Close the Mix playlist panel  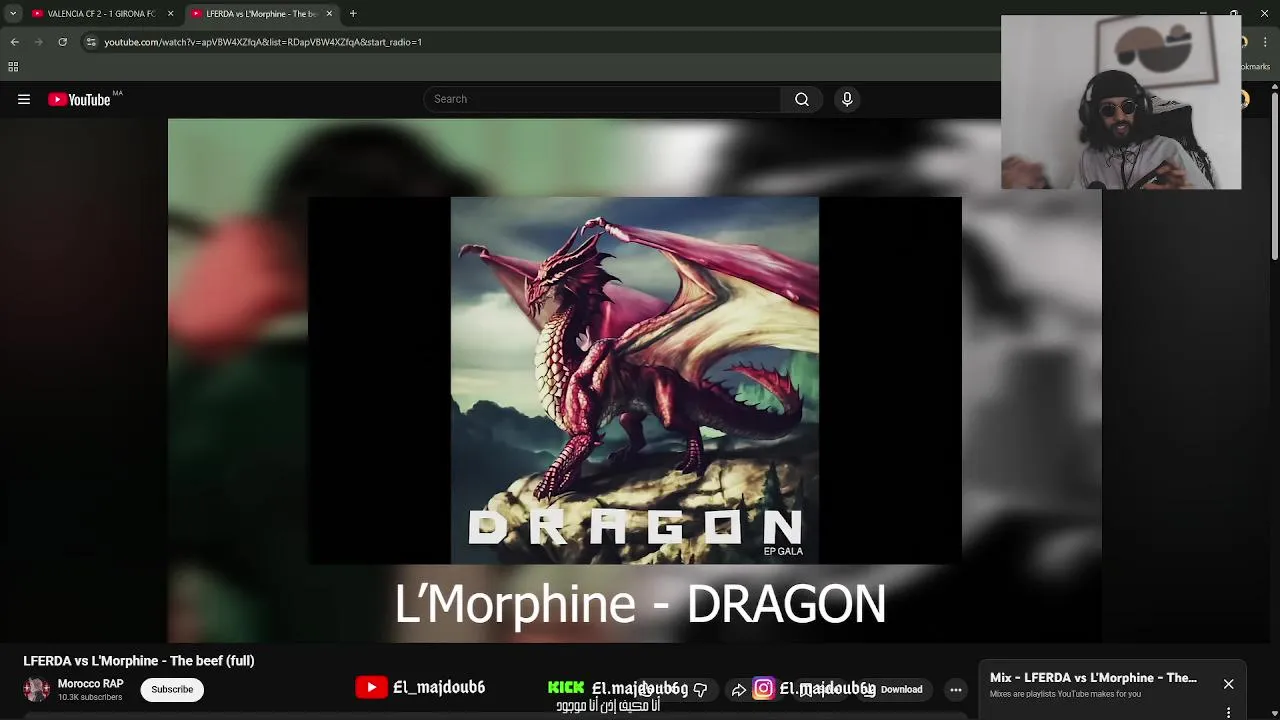pos(1228,684)
